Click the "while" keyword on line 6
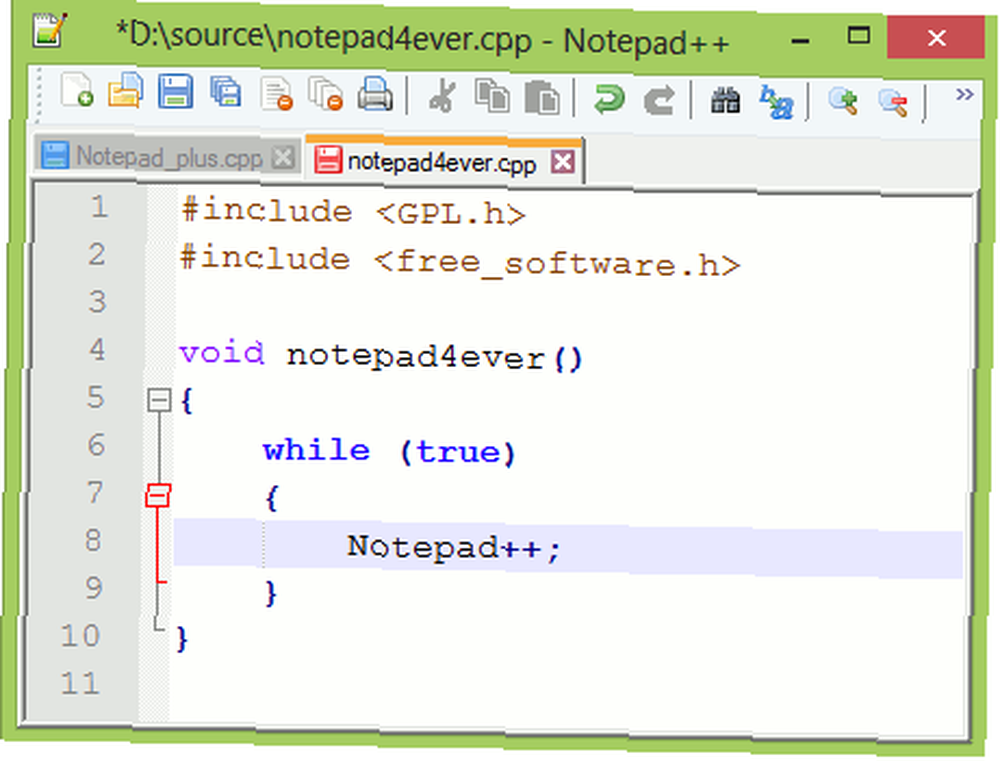Screen dimensions: 1000x761 pyautogui.click(x=316, y=450)
